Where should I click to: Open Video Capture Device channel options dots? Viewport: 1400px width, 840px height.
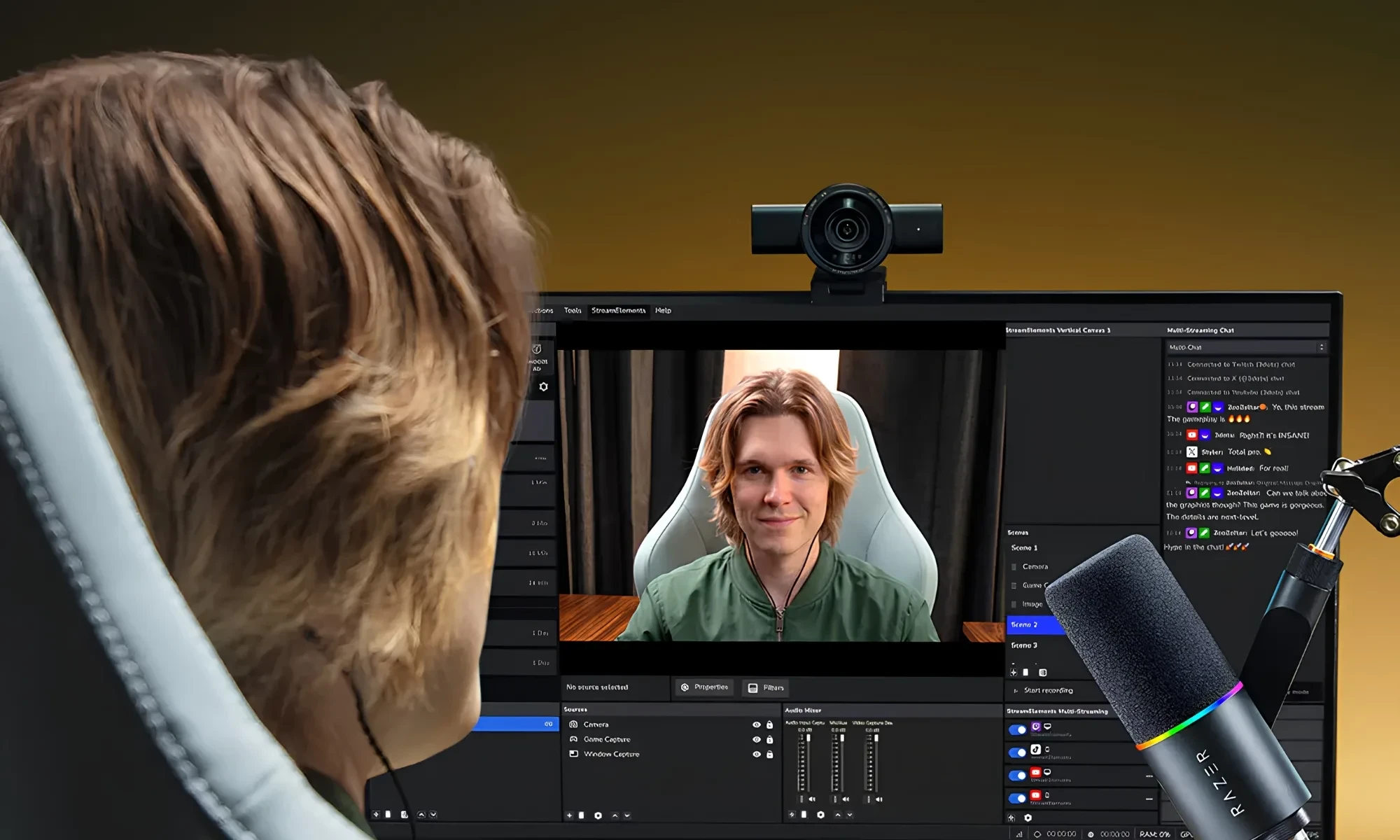pyautogui.click(x=869, y=799)
